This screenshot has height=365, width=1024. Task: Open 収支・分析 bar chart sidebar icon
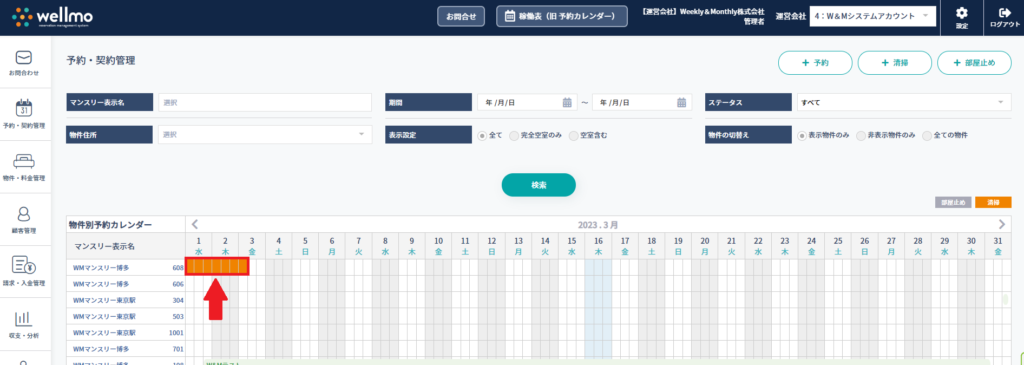point(24,319)
